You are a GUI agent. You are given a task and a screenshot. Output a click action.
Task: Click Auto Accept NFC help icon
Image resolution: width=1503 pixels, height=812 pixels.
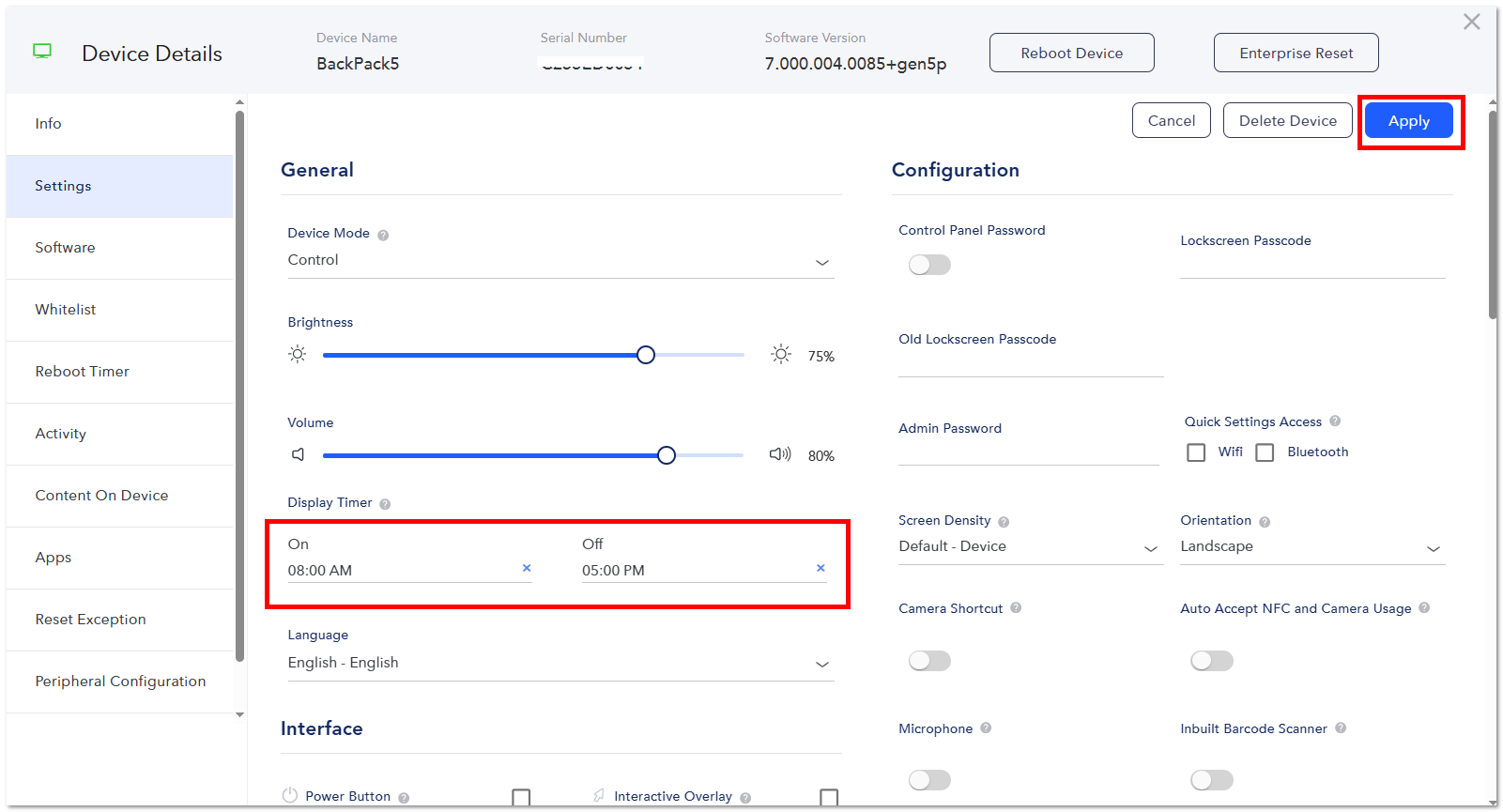tap(1424, 608)
